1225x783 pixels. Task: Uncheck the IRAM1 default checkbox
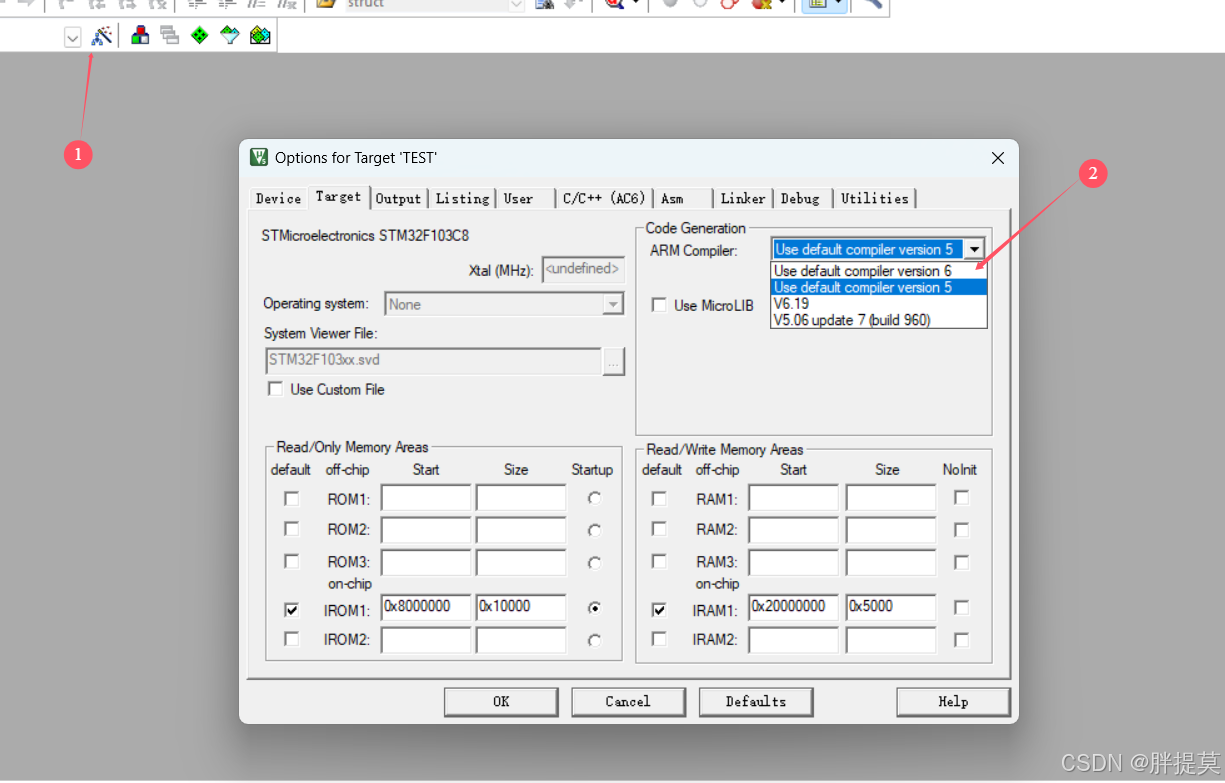[x=659, y=609]
